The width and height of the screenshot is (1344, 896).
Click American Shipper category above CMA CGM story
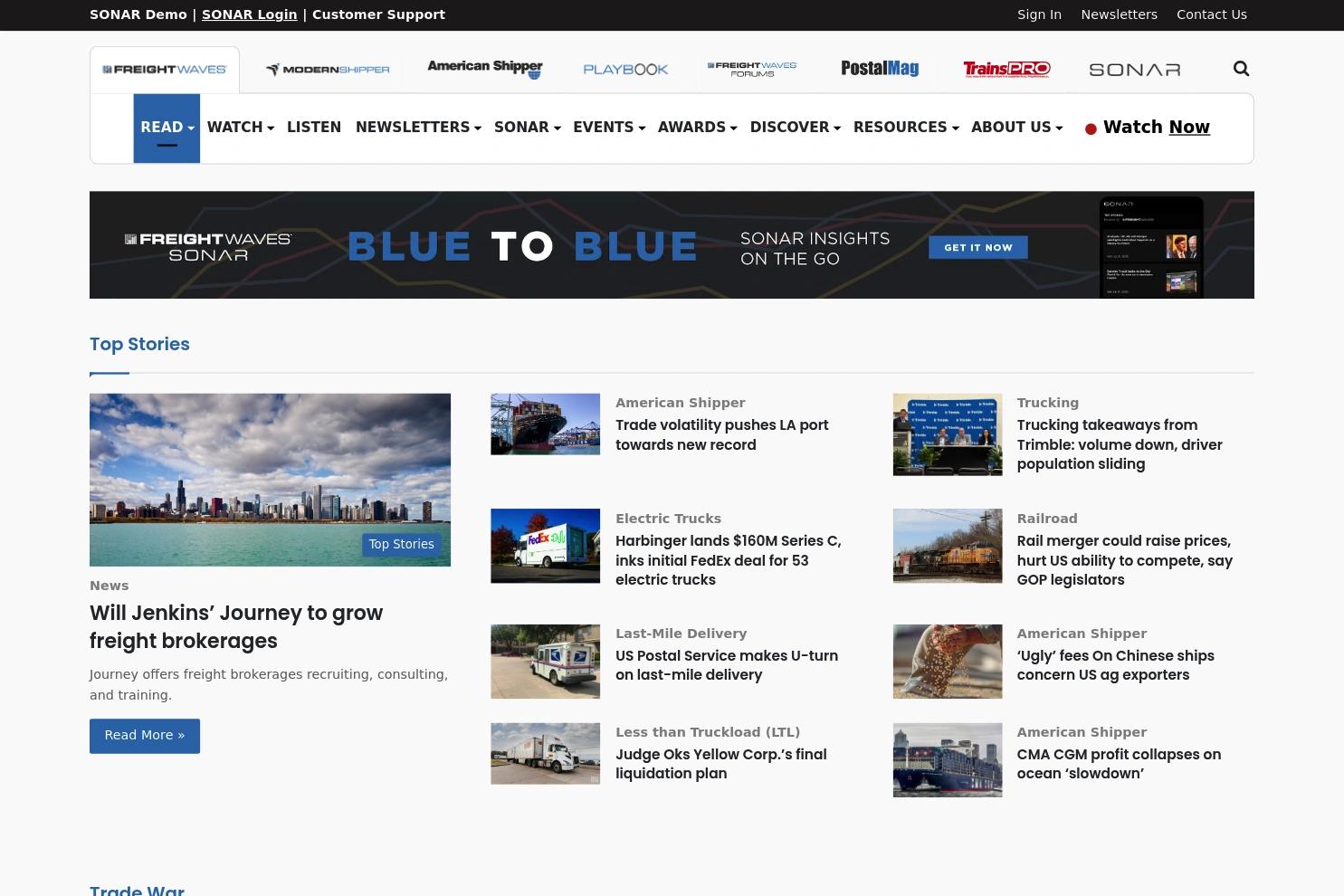pos(1082,733)
